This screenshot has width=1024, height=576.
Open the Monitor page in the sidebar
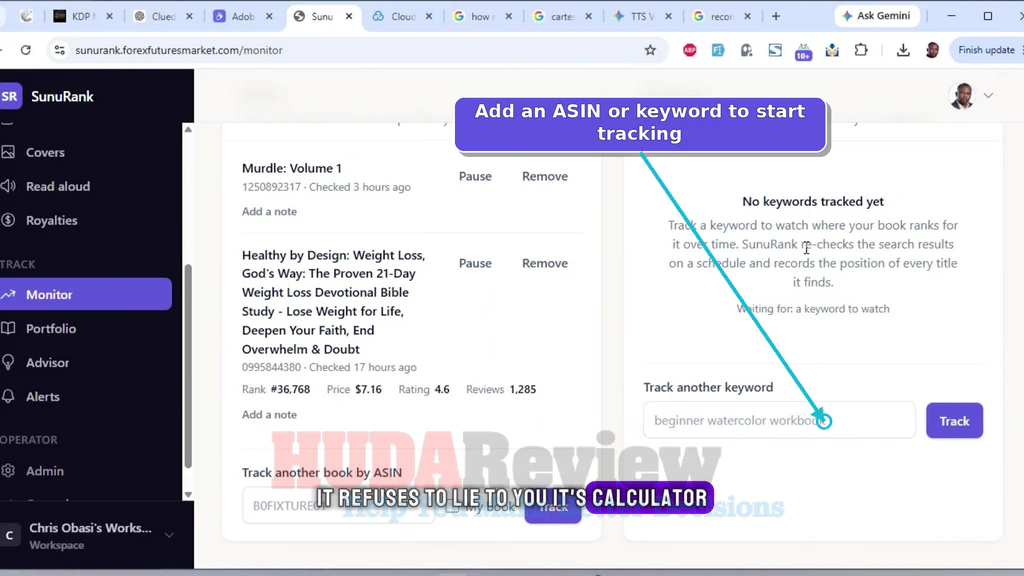click(86, 295)
